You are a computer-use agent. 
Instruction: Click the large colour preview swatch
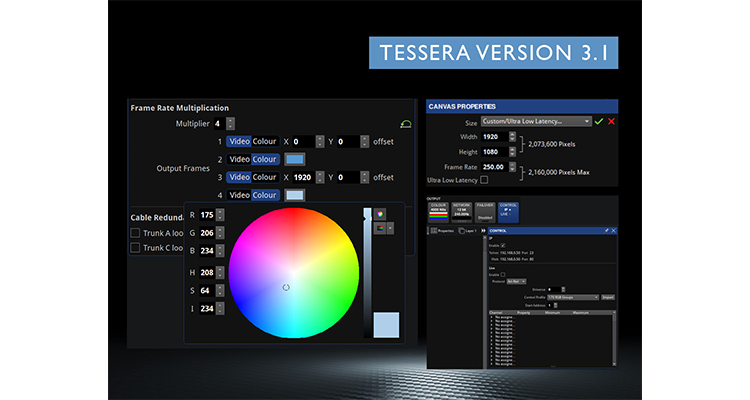coord(386,325)
